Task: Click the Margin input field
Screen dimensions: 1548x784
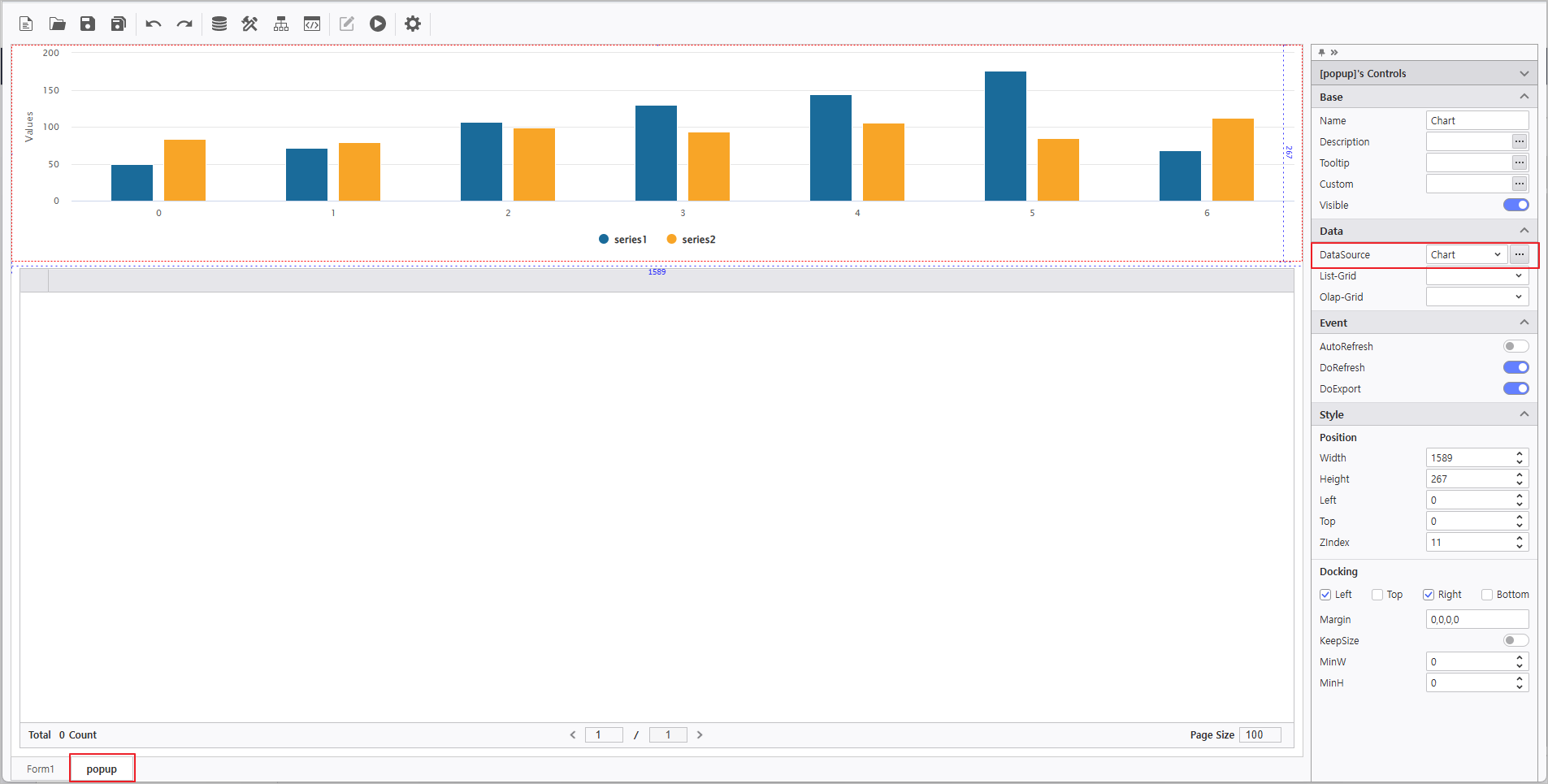Action: pos(1476,620)
